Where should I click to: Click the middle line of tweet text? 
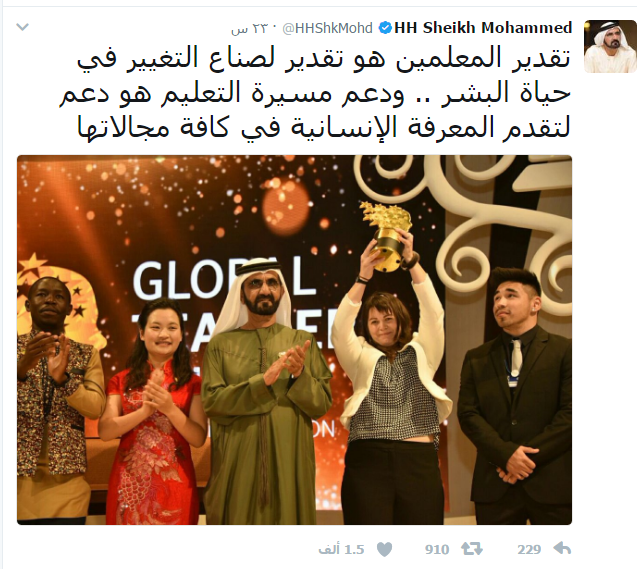coord(315,93)
